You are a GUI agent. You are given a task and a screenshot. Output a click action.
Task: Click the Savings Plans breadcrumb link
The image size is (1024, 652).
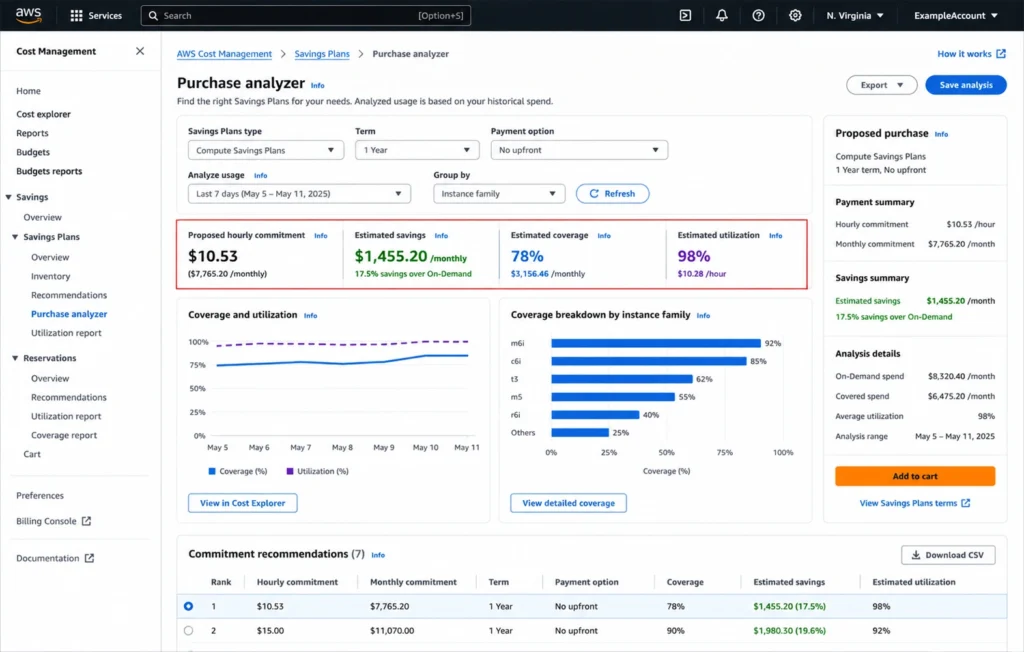coord(322,54)
